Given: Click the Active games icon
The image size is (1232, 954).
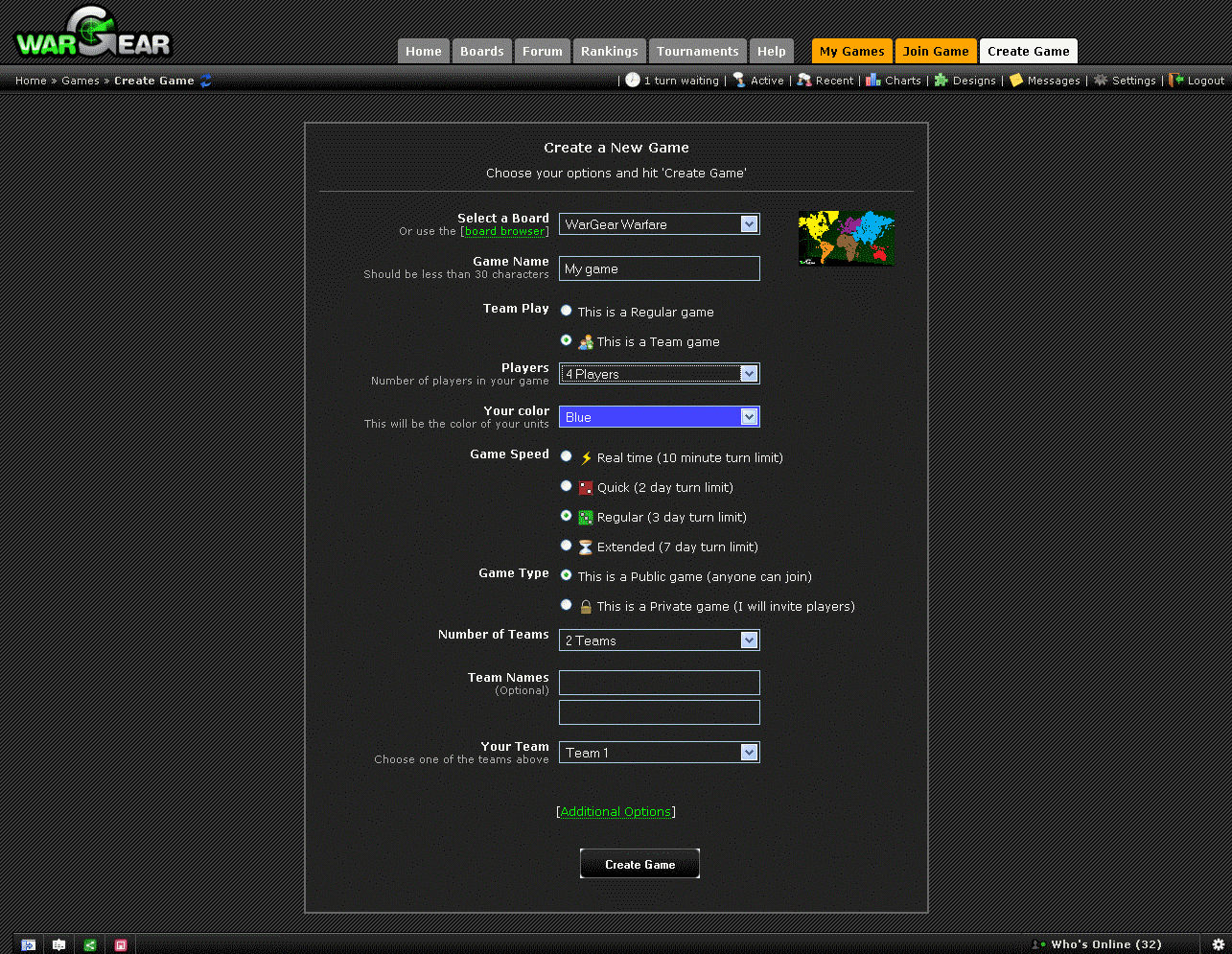Looking at the screenshot, I should tap(739, 81).
